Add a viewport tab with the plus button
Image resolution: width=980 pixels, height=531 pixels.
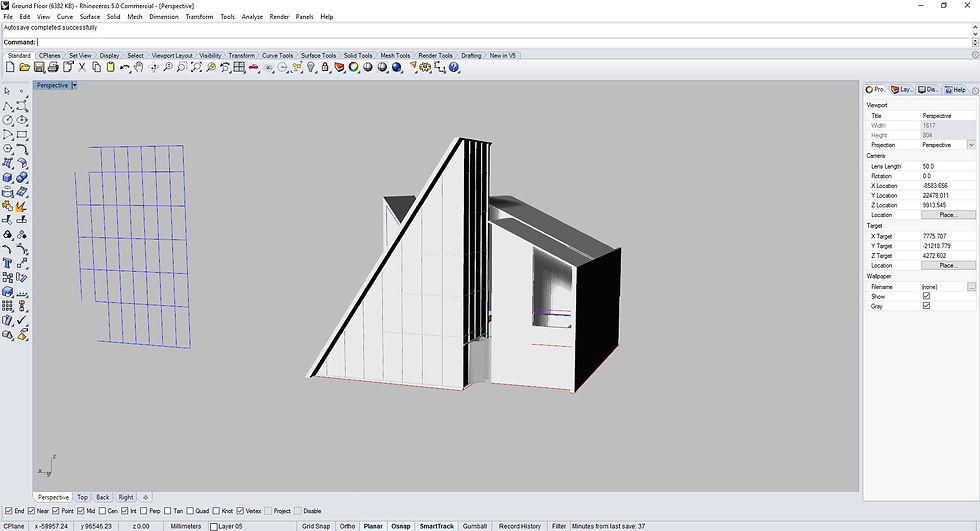point(145,497)
